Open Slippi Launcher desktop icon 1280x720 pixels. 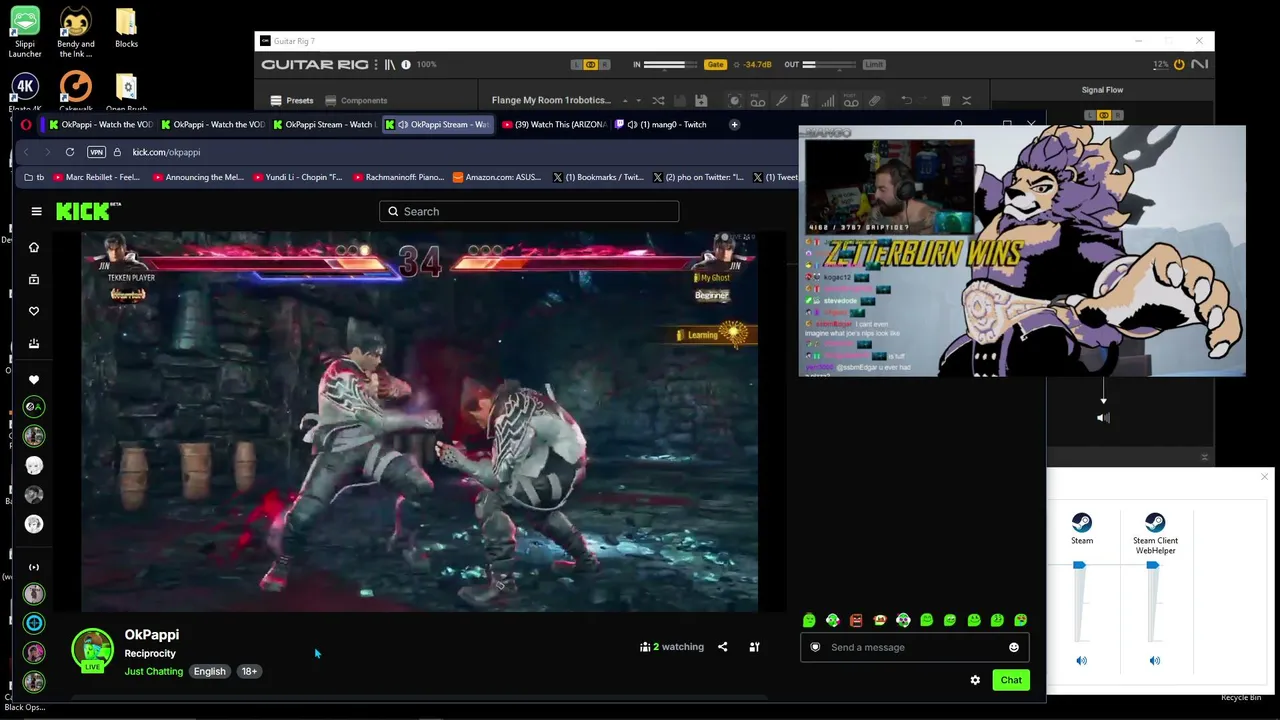pos(25,33)
